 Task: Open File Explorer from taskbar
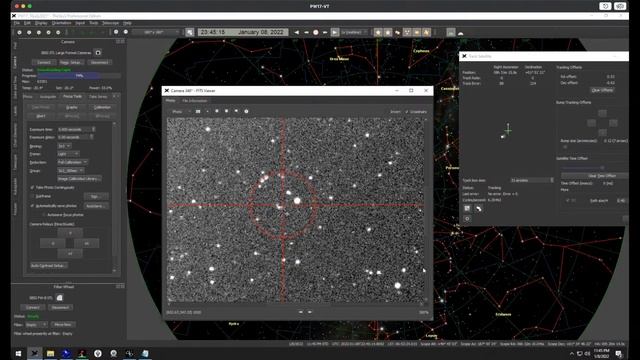(x=50, y=353)
